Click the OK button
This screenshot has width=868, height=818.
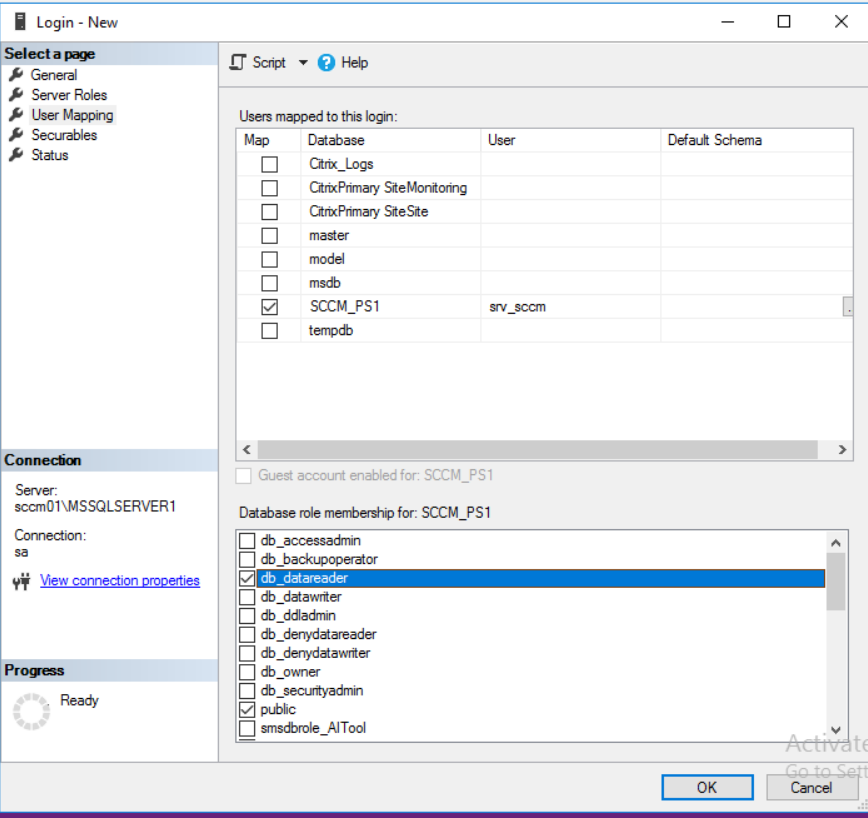click(706, 787)
